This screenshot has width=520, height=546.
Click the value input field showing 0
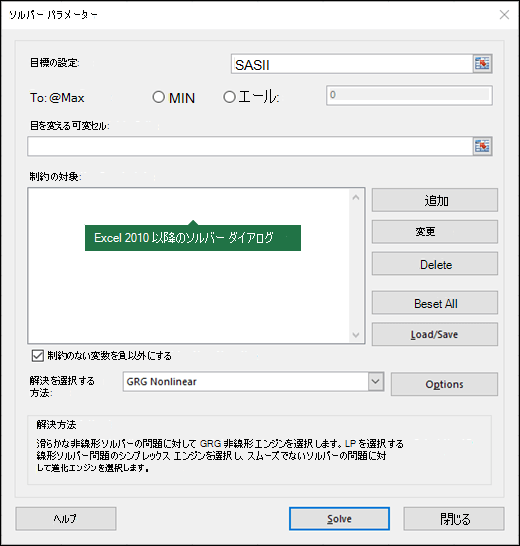409,95
